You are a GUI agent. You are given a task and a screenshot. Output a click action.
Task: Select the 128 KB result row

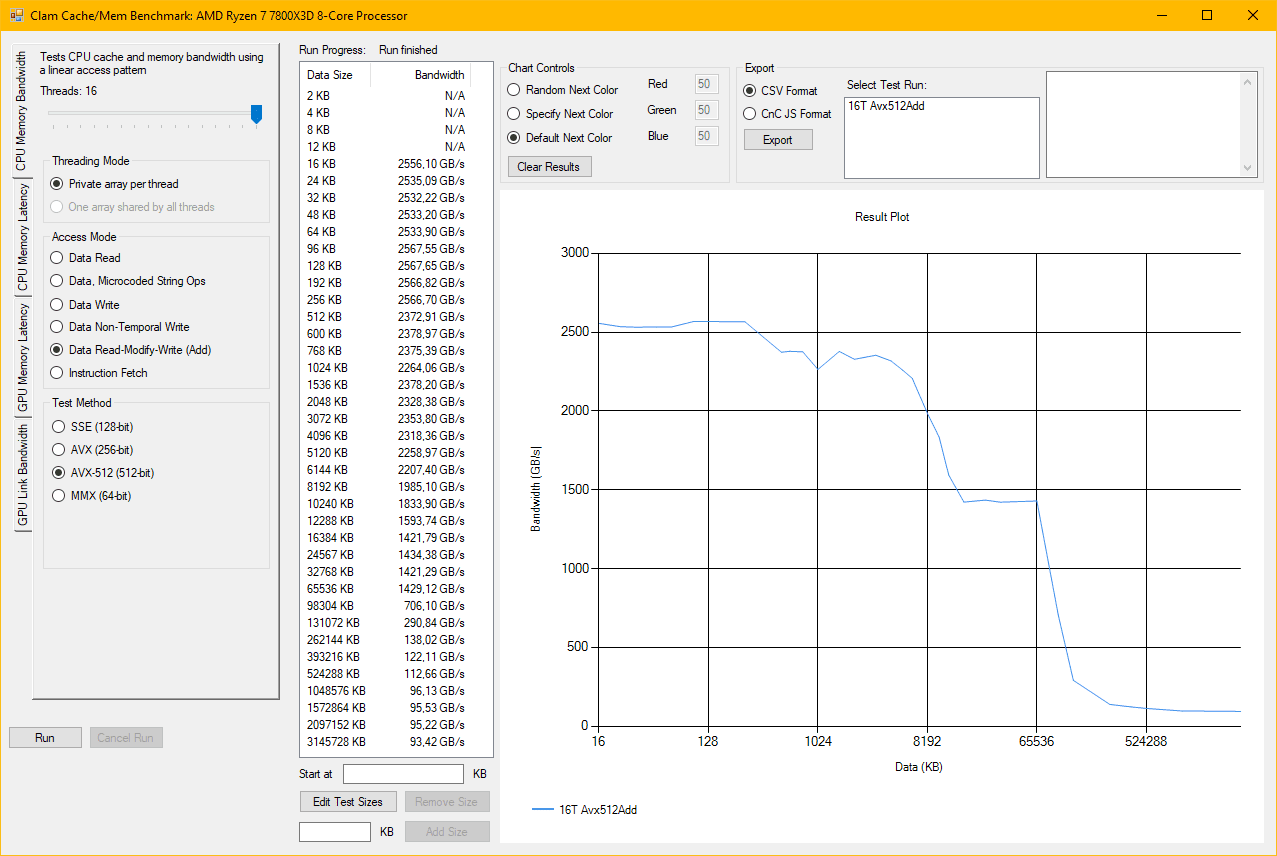tap(386, 265)
